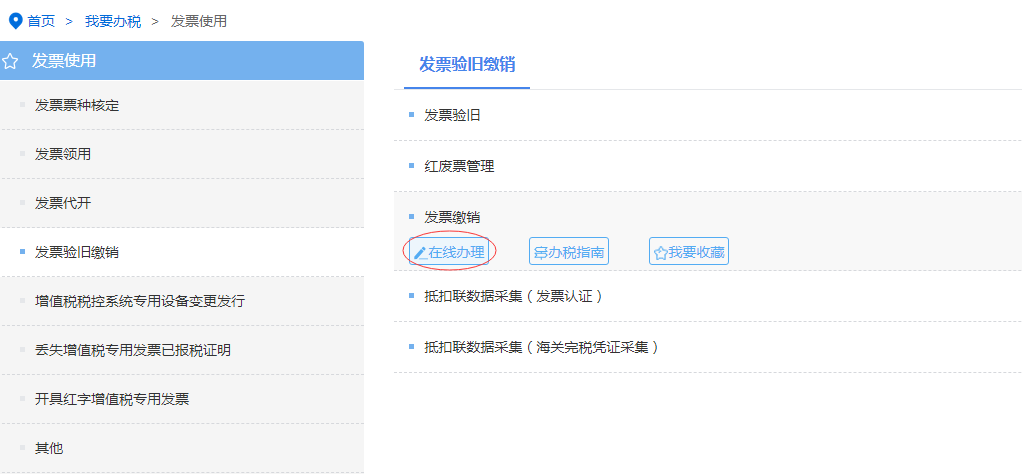Open 开具红字增值税专用发票 sidebar item
This screenshot has height=474, width=1022.
[182, 399]
